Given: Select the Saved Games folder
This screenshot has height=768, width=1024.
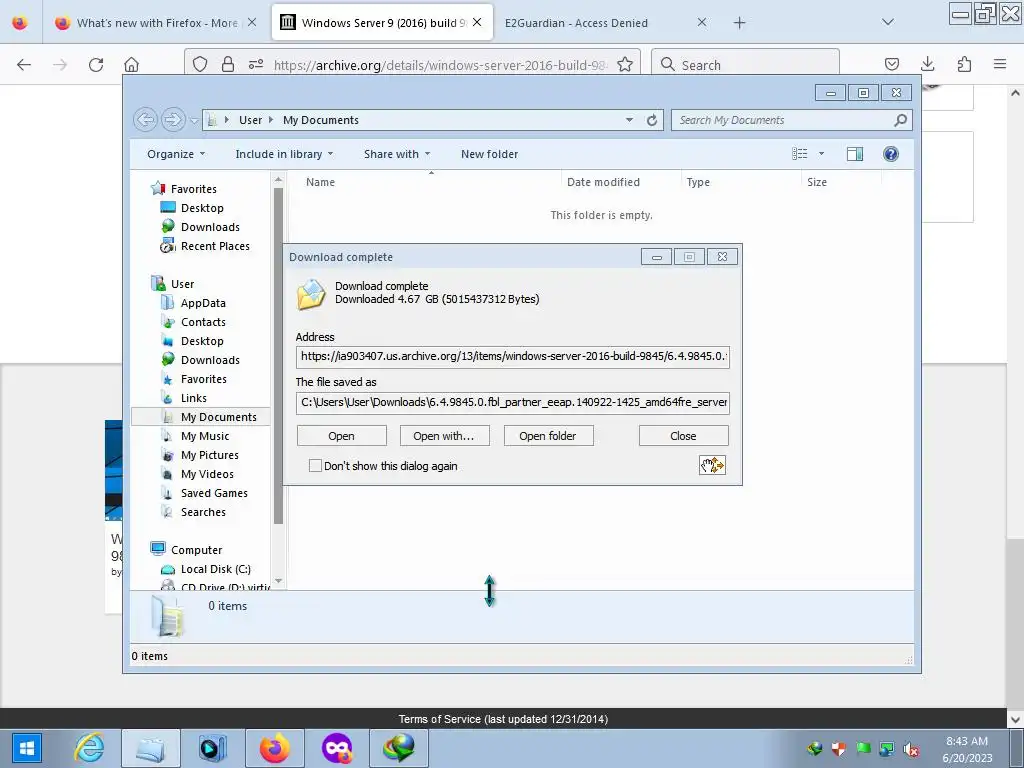Looking at the screenshot, I should coord(214,493).
